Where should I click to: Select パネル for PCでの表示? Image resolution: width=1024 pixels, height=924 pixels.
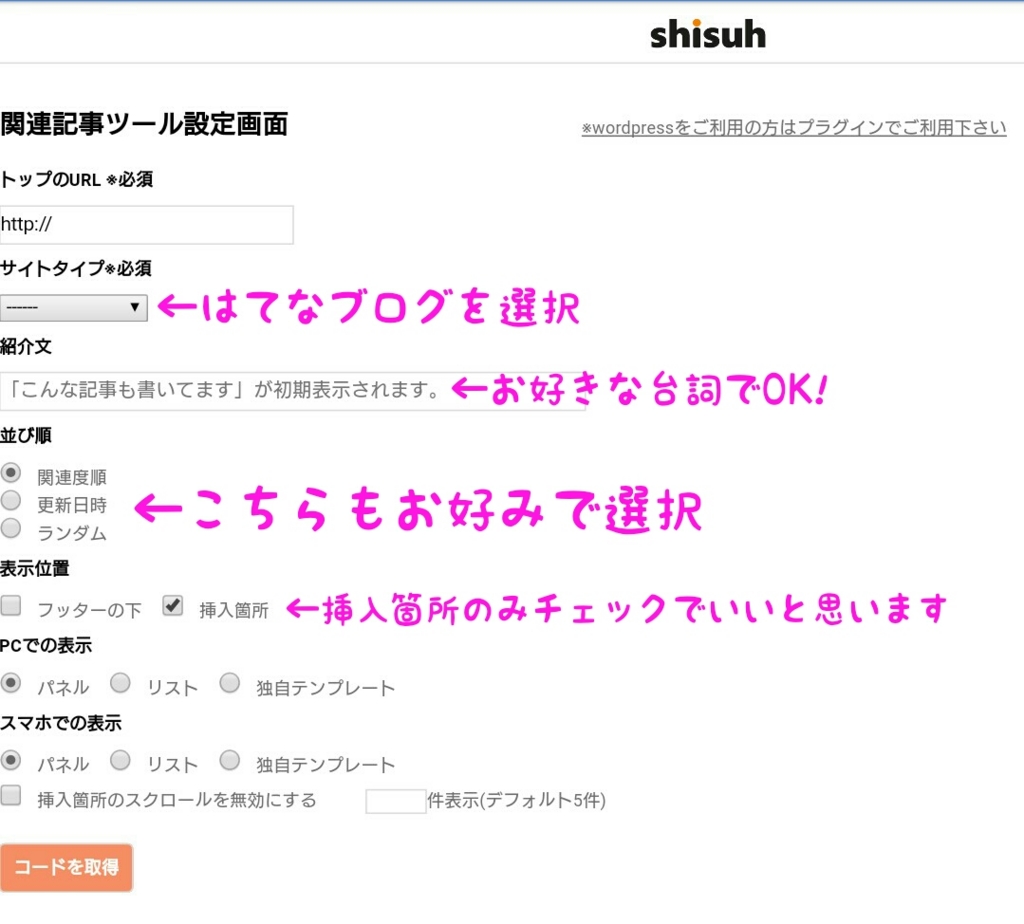point(10,683)
